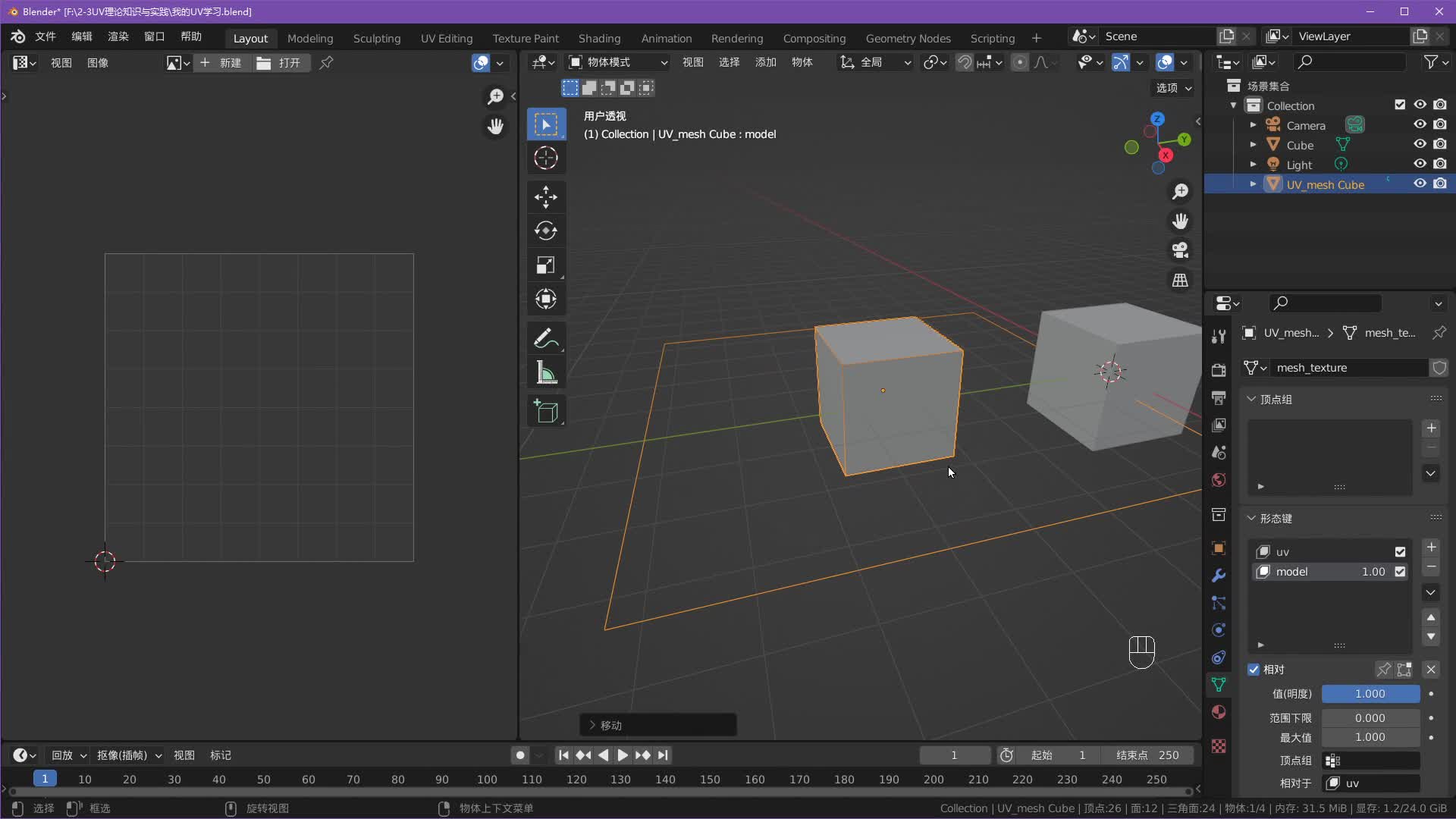The width and height of the screenshot is (1456, 819).
Task: Expand the UV_mesh Cube tree item
Action: point(1253,184)
